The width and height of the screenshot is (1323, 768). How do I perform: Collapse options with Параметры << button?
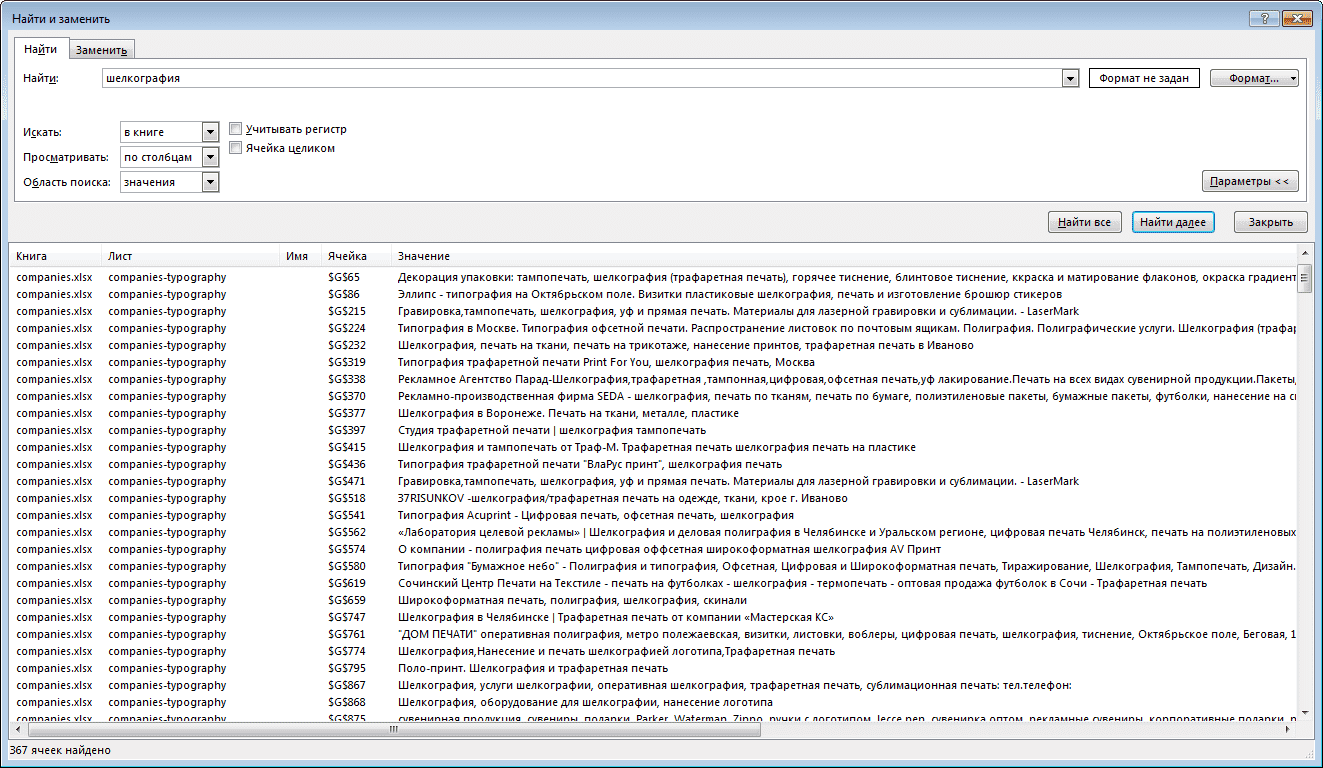tap(1250, 181)
